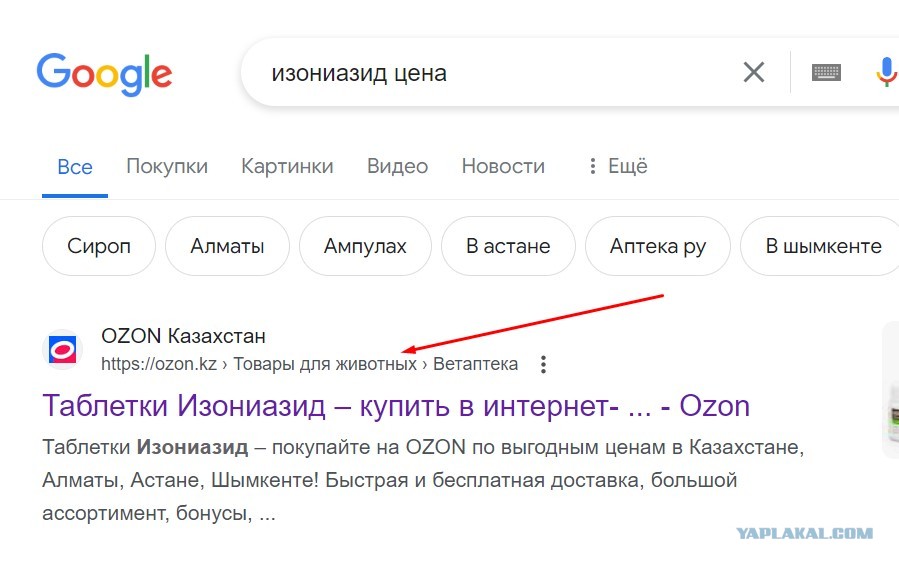
Task: Switch to the Картинки tab
Action: pos(287,166)
